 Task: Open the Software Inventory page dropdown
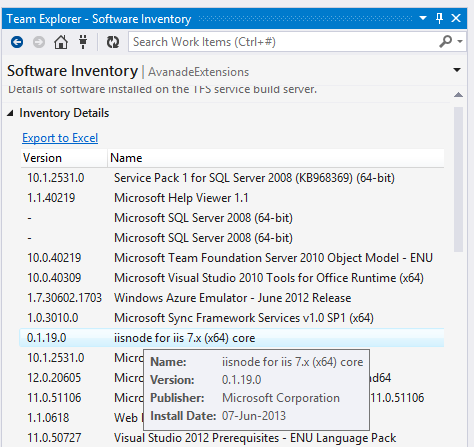457,70
